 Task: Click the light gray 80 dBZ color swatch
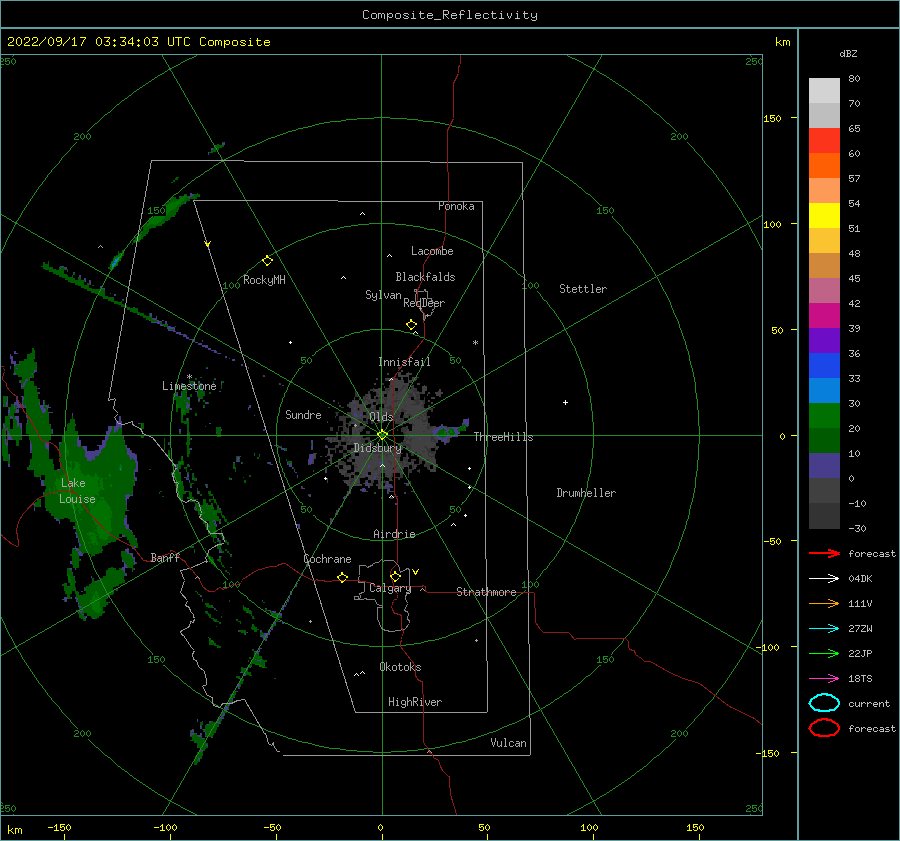824,90
